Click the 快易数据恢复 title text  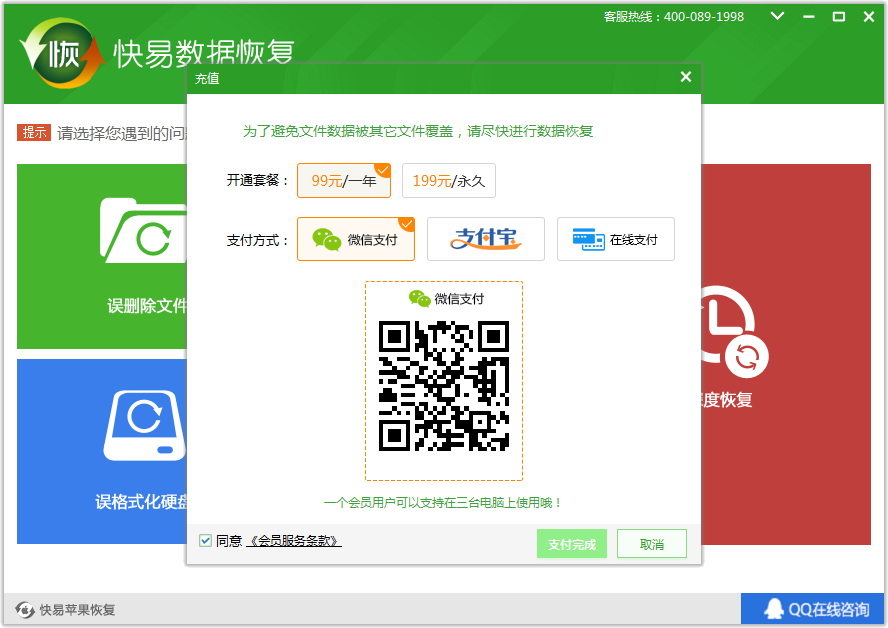204,54
